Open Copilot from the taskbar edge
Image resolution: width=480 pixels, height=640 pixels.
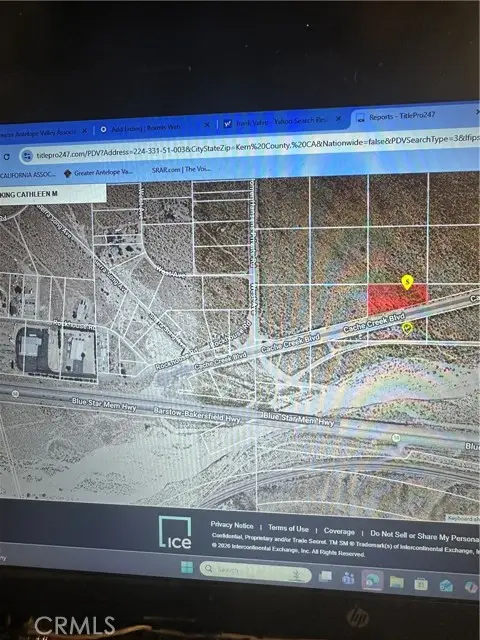(471, 587)
